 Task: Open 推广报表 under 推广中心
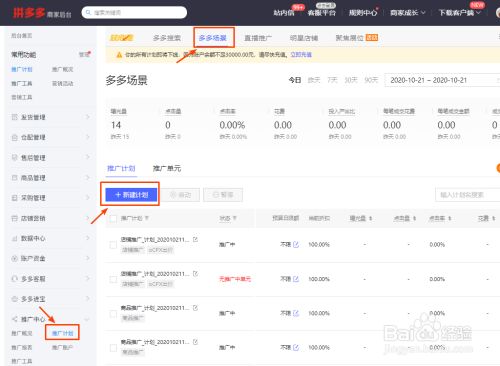[22, 347]
